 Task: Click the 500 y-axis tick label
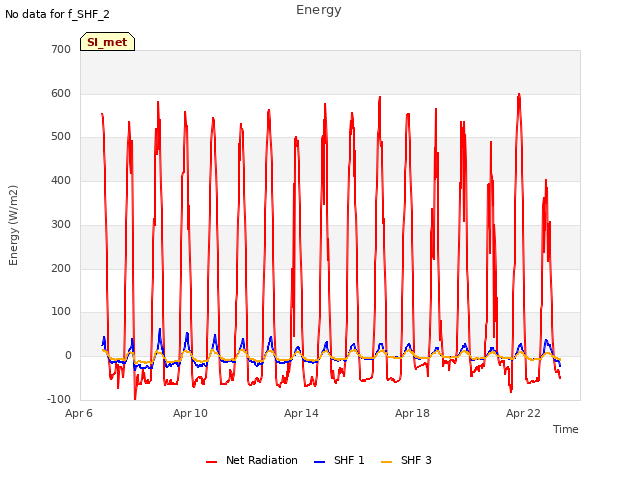[x=61, y=137]
